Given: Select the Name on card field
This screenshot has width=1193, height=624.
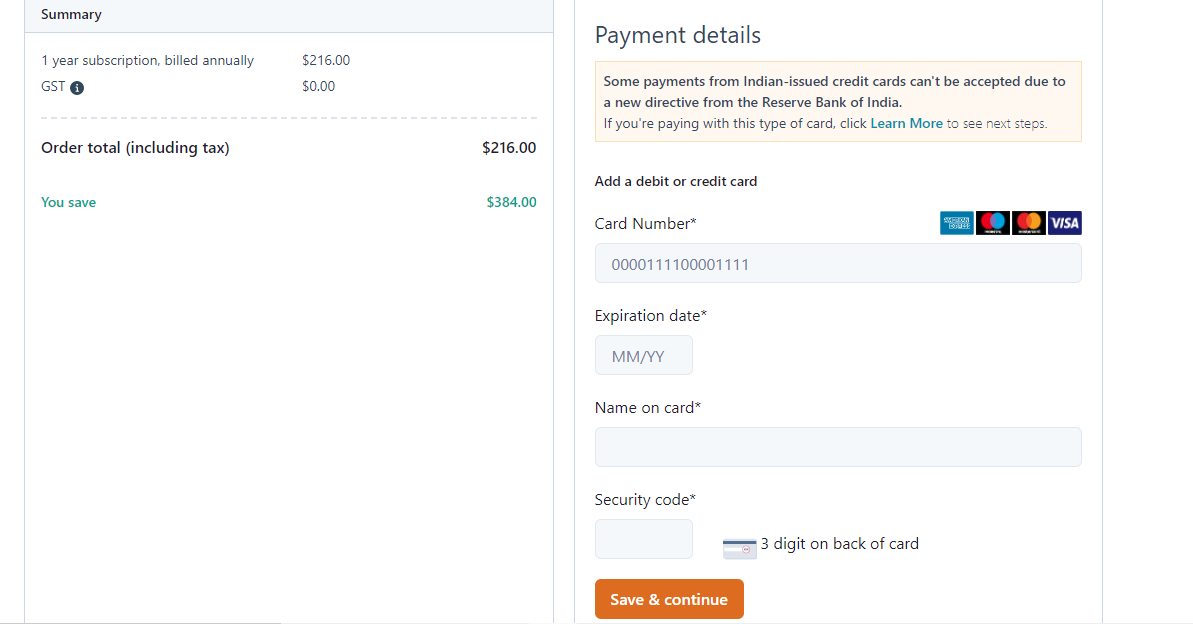Looking at the screenshot, I should pos(838,447).
